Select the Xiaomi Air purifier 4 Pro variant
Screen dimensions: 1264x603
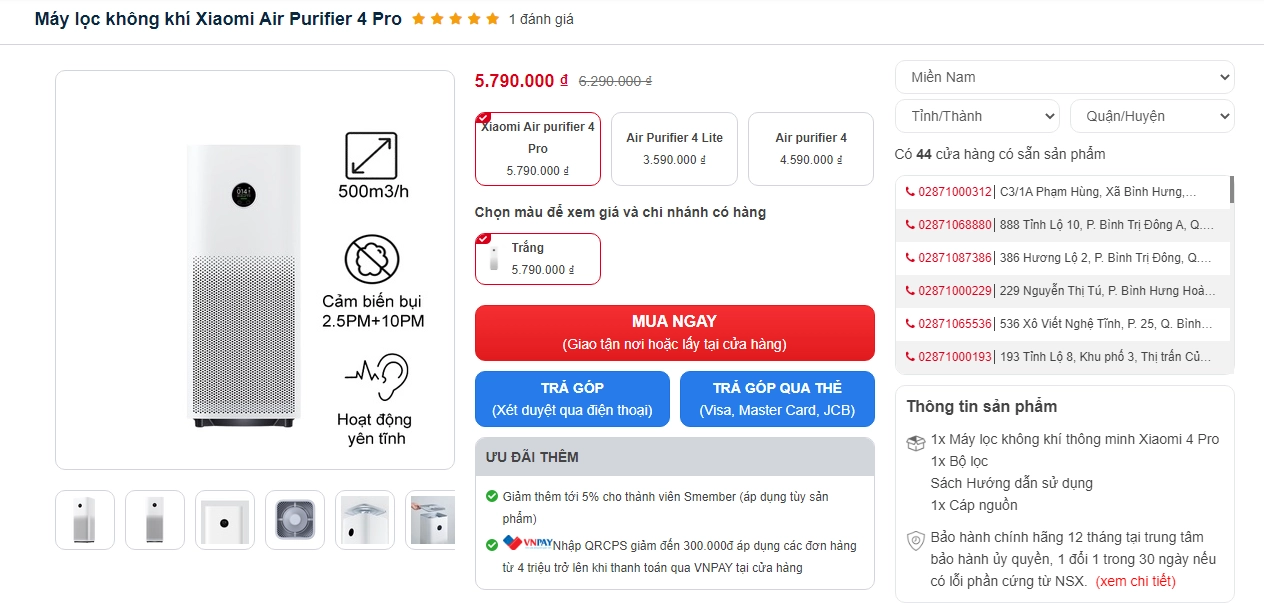coord(538,149)
